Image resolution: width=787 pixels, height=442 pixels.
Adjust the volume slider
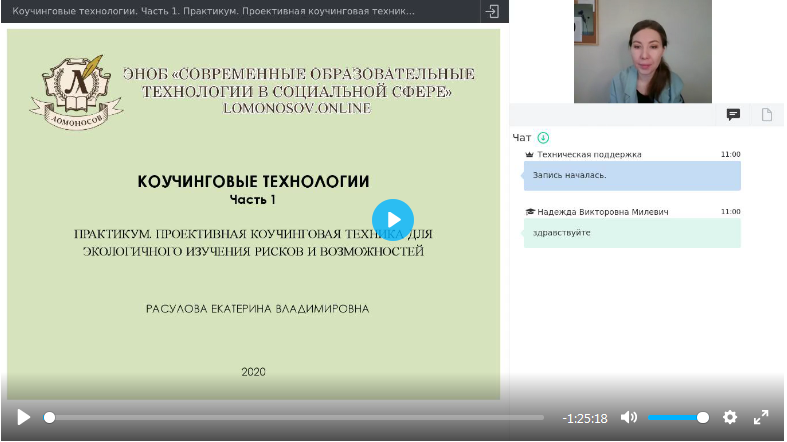(677, 417)
